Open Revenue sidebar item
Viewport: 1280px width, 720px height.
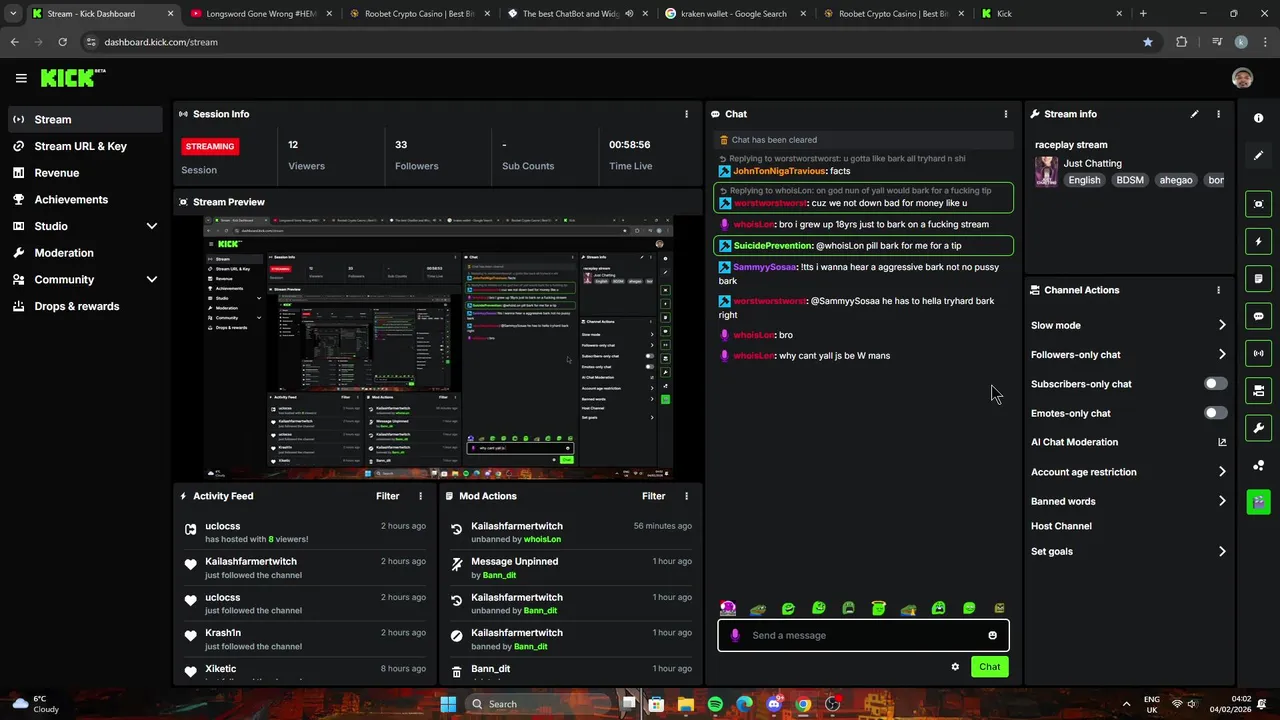coord(85,173)
